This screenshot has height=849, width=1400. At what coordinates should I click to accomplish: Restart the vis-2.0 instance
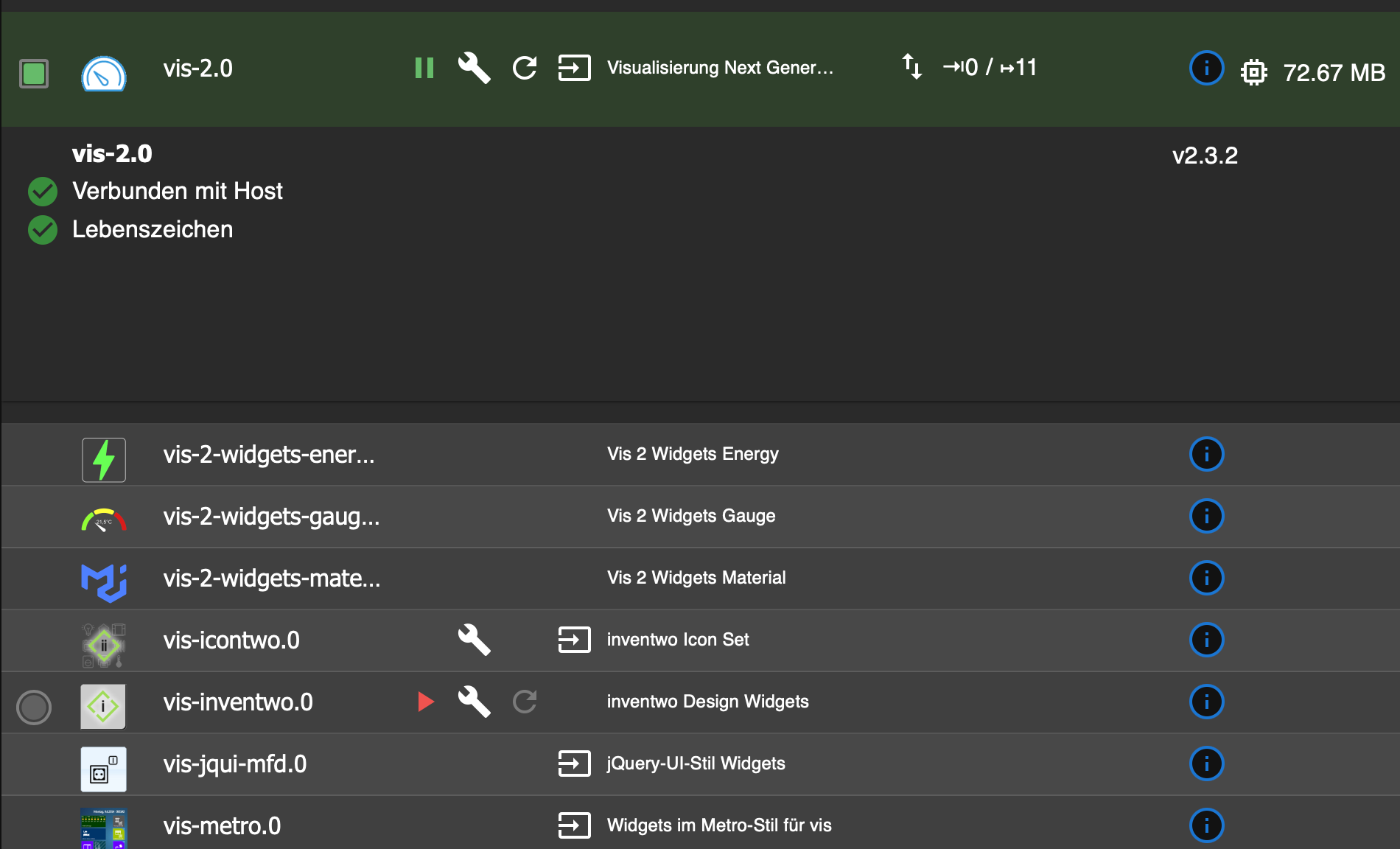pyautogui.click(x=525, y=69)
